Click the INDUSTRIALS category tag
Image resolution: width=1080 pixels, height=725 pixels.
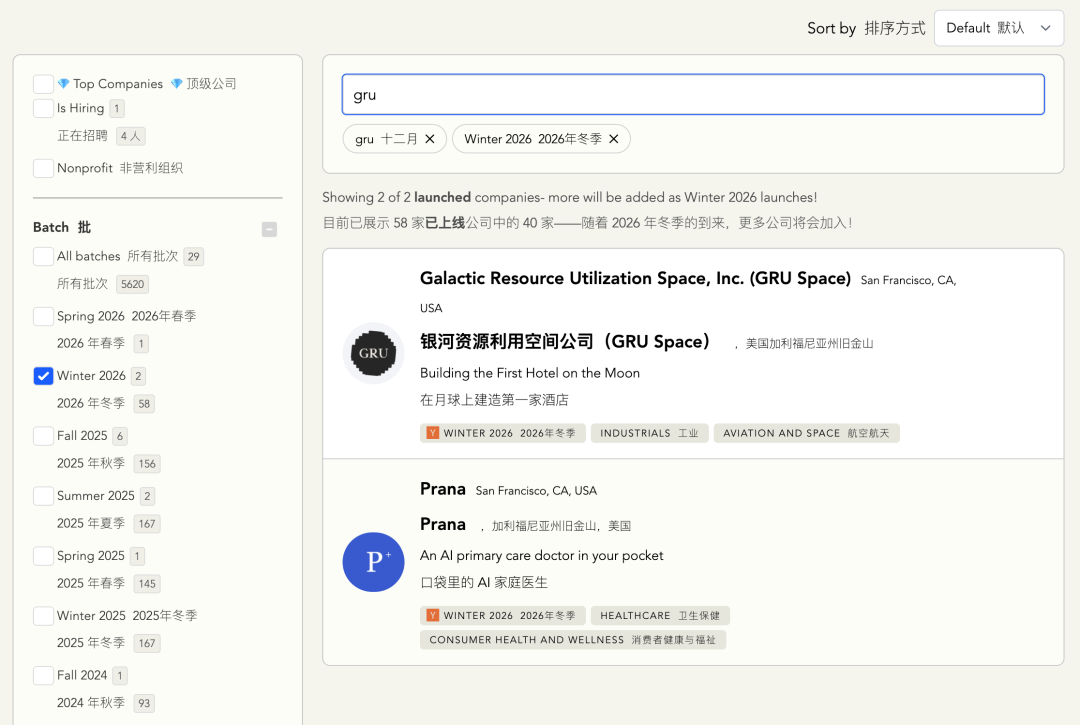coord(649,433)
